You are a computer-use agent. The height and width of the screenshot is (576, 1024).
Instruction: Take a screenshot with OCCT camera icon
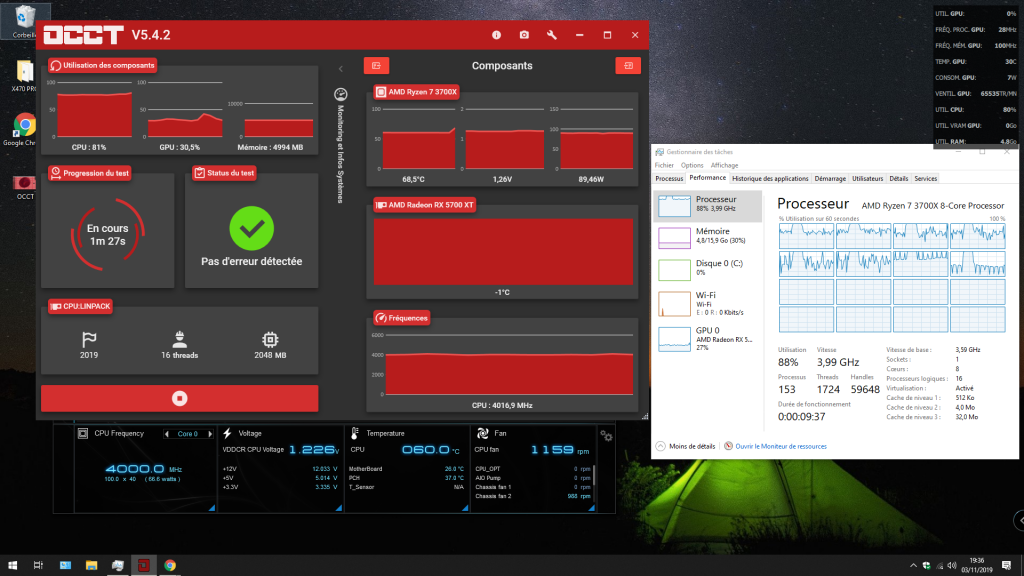[524, 35]
